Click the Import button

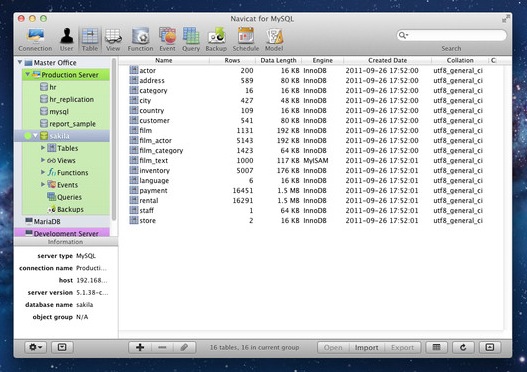click(x=366, y=347)
